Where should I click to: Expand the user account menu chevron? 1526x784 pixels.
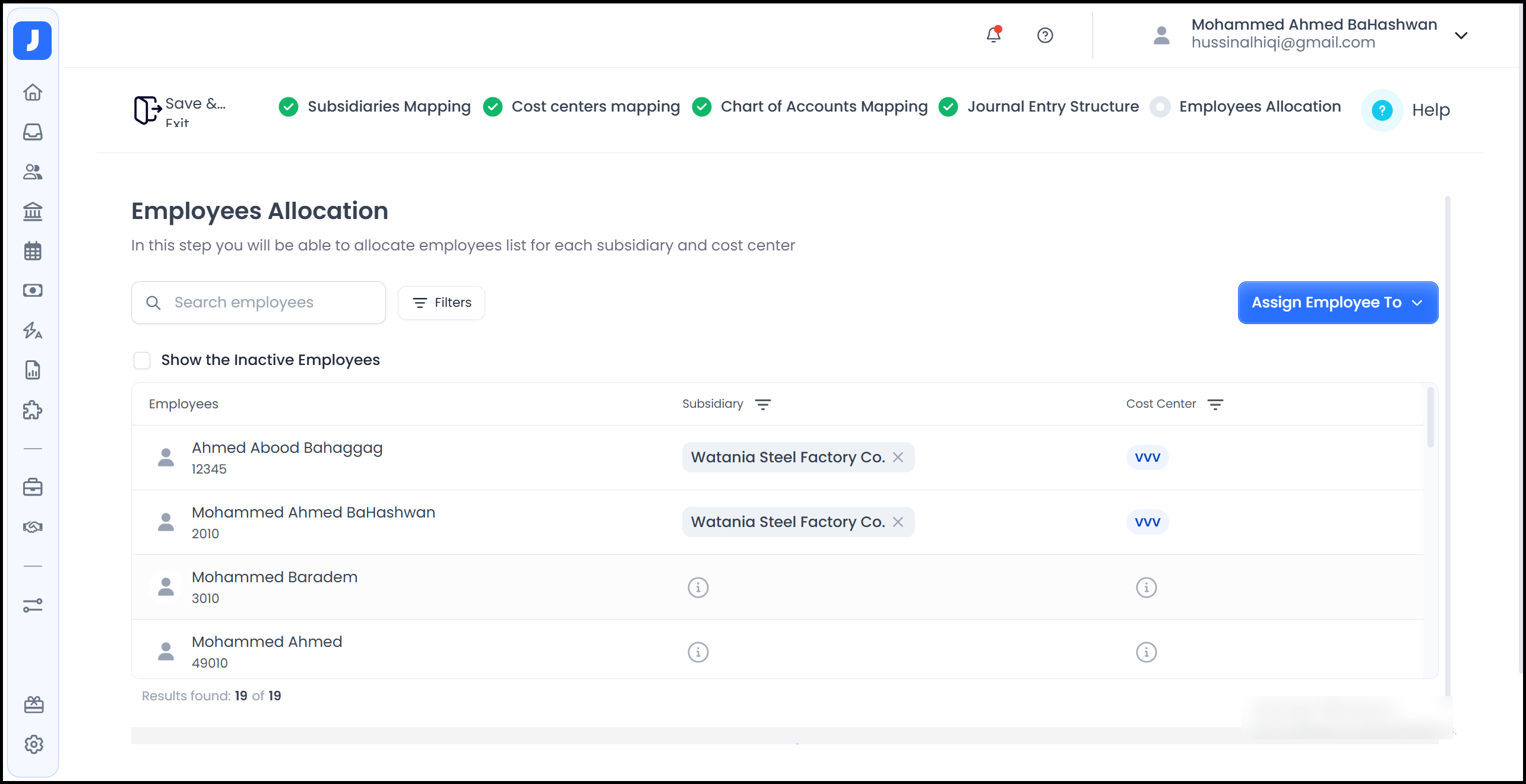coord(1461,36)
